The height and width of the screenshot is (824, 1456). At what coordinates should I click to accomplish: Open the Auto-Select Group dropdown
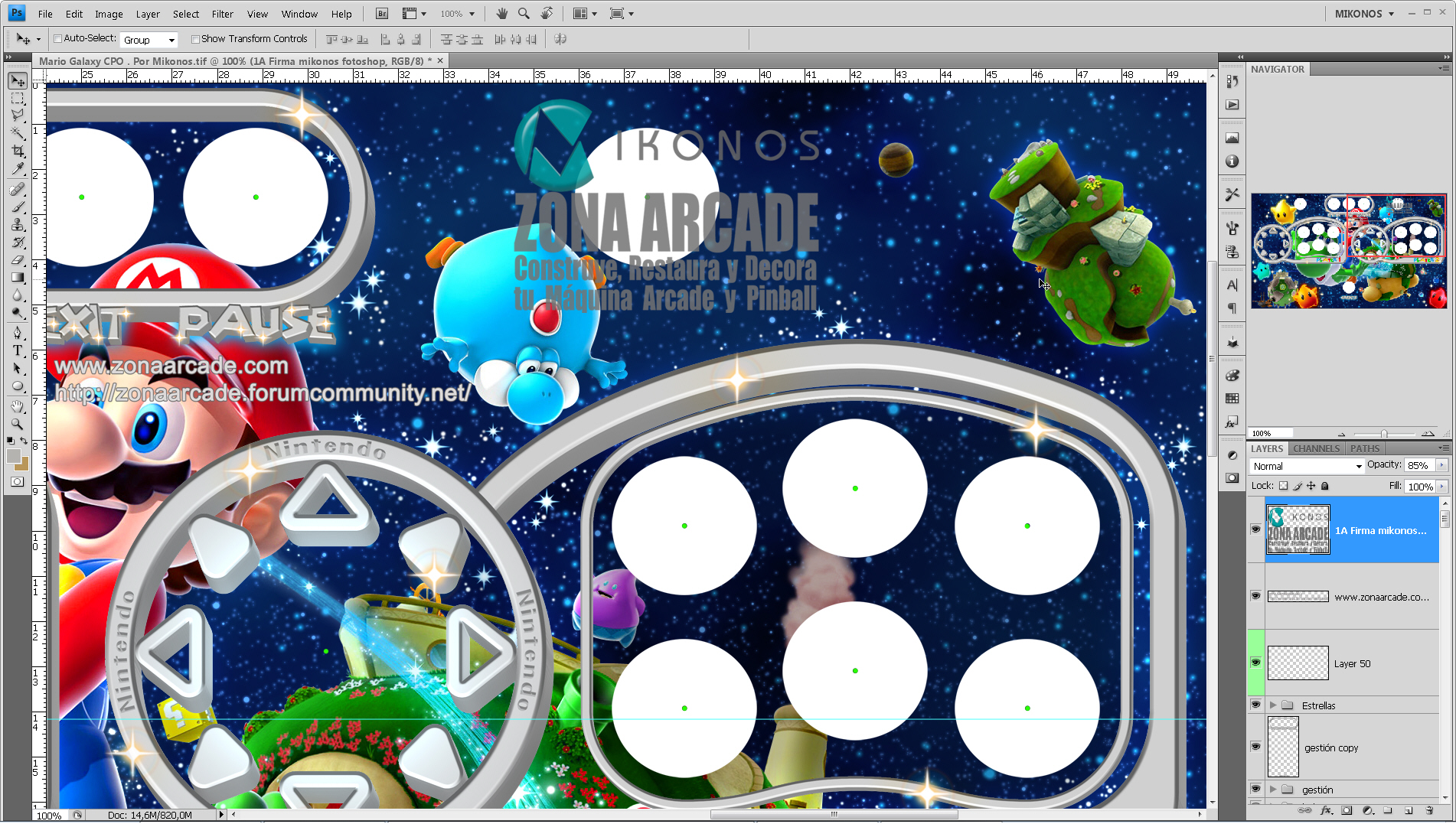(149, 40)
